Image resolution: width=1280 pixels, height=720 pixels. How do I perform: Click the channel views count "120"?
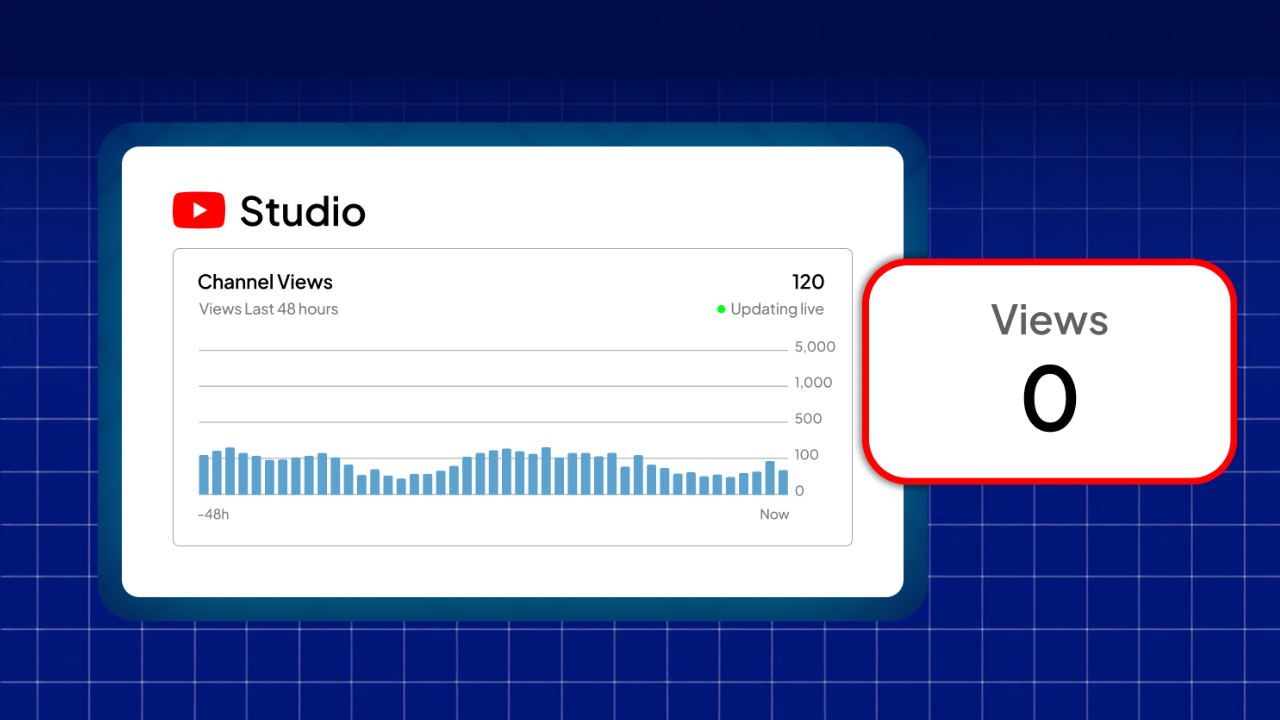coord(808,282)
